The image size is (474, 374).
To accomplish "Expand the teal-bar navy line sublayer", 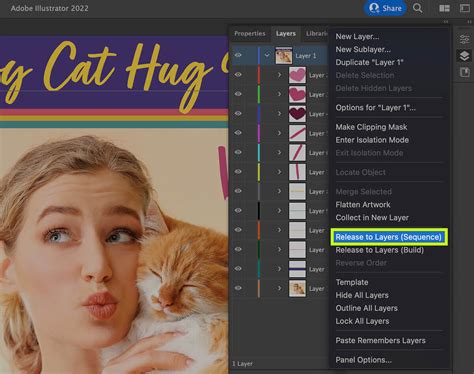I will 279,269.
